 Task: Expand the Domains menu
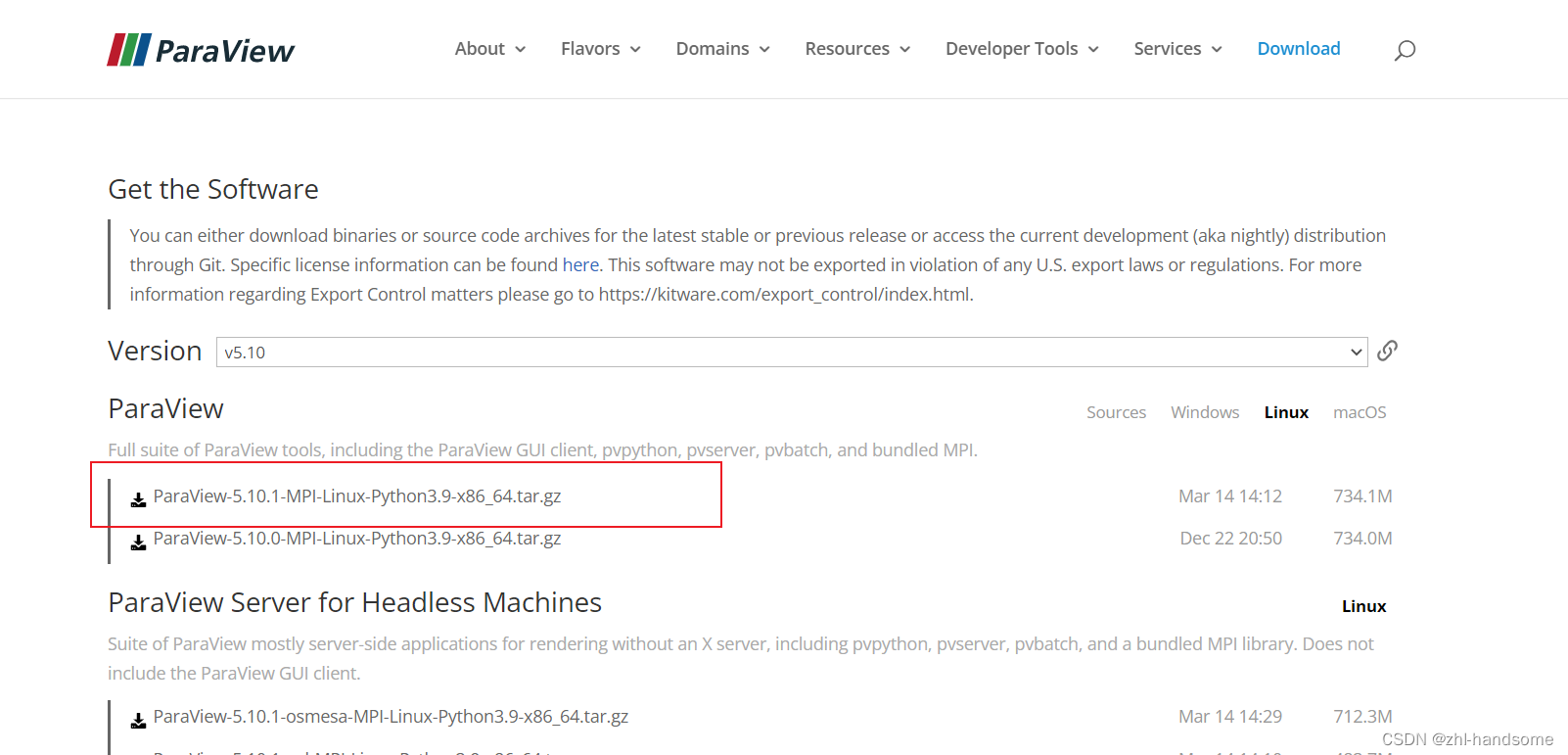723,49
